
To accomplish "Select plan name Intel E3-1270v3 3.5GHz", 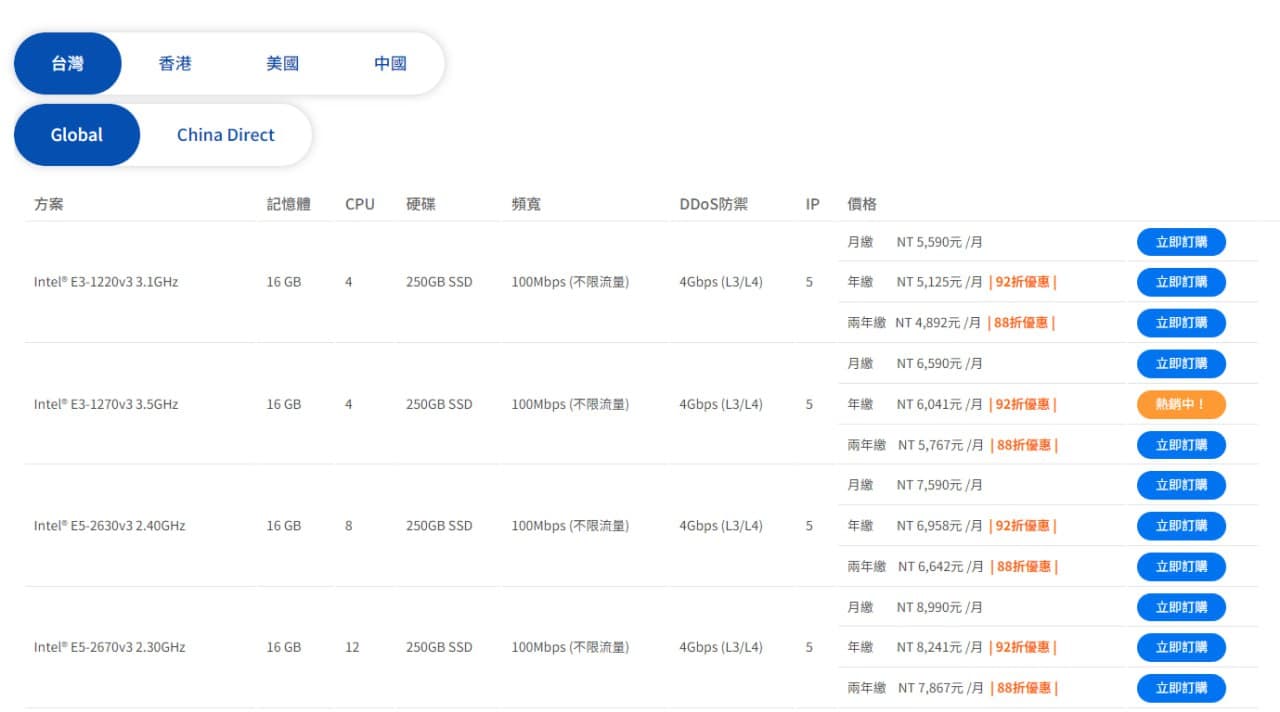I will point(106,404).
